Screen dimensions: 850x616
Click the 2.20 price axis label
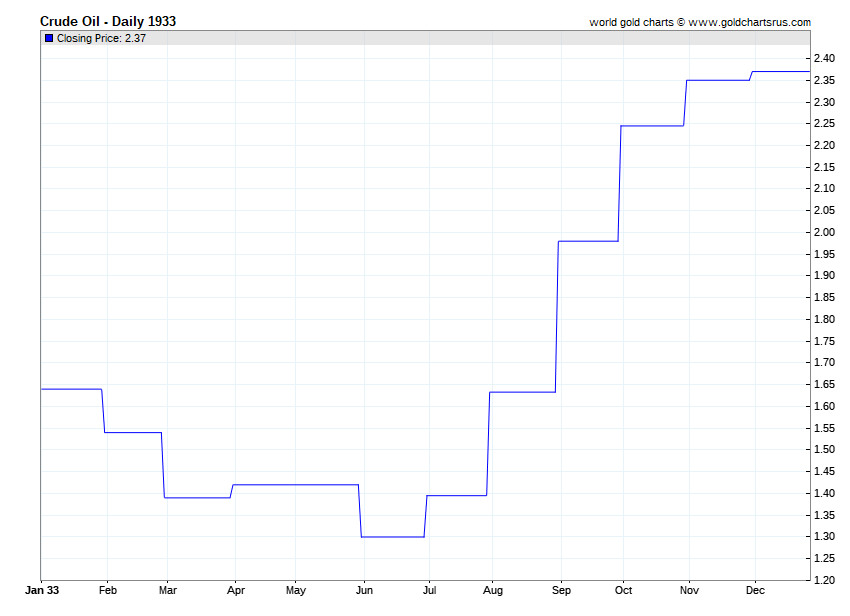[825, 145]
